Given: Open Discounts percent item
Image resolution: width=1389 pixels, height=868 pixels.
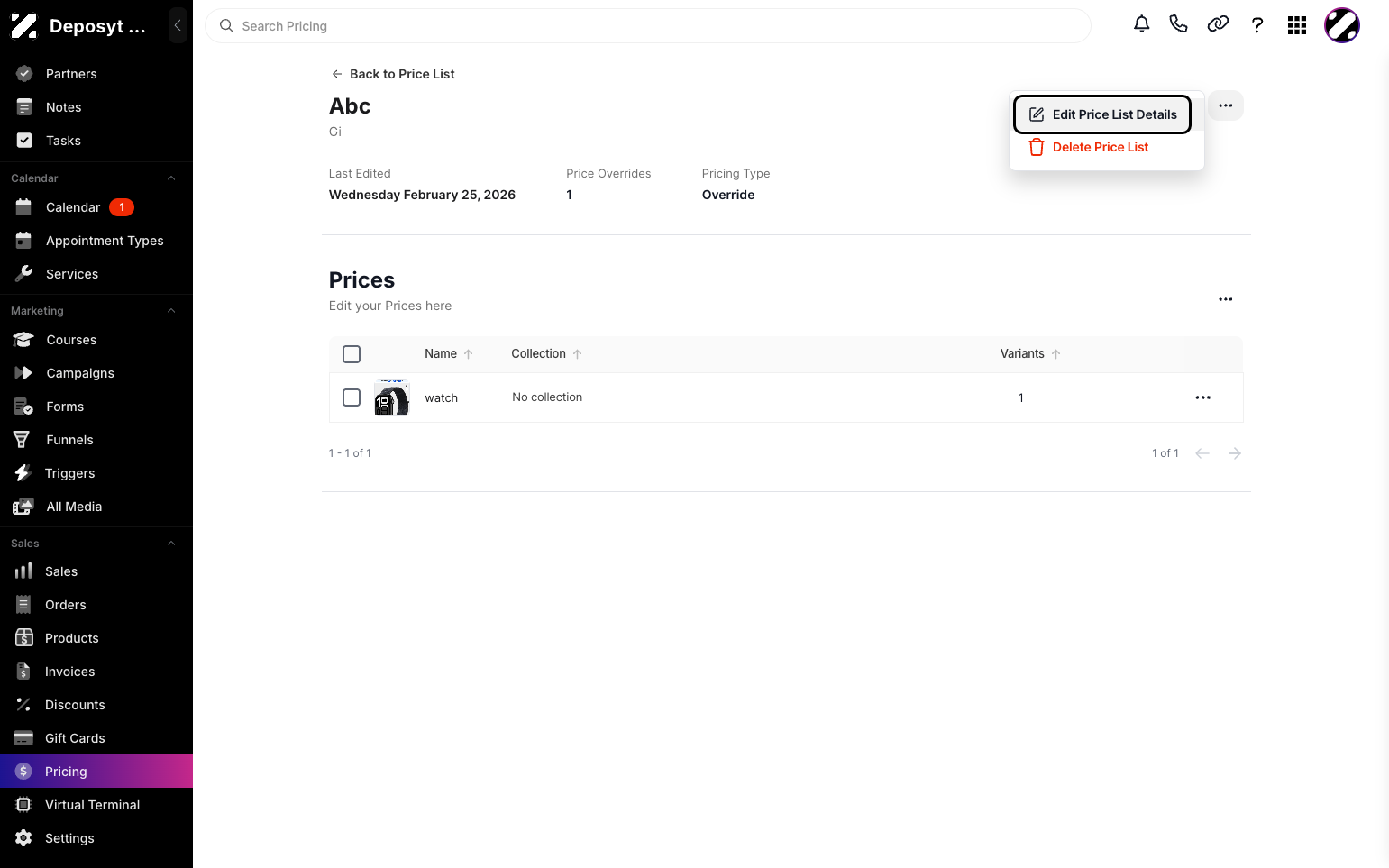Looking at the screenshot, I should [x=96, y=705].
